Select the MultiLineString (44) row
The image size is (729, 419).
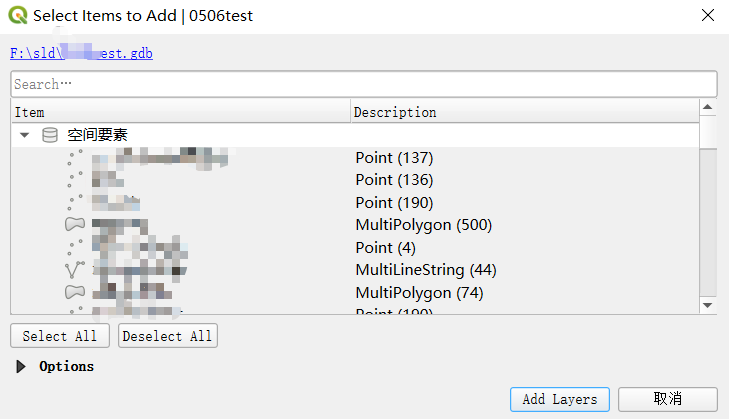coord(355,270)
